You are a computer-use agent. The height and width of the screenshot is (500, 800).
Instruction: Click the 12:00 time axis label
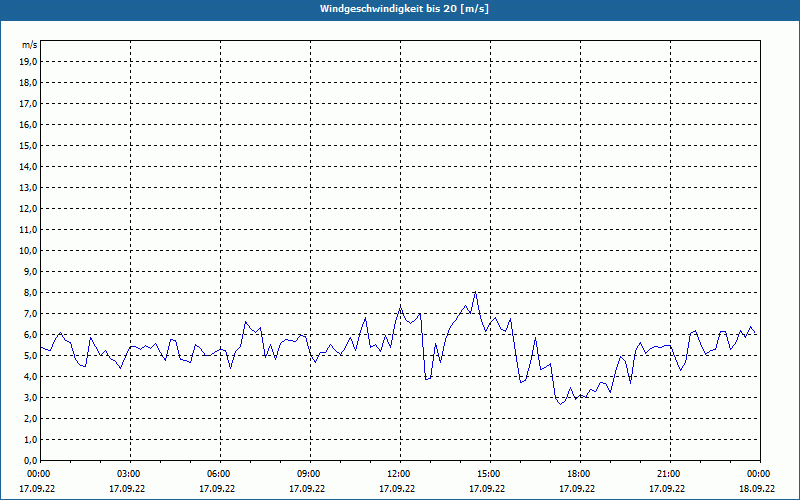point(399,474)
